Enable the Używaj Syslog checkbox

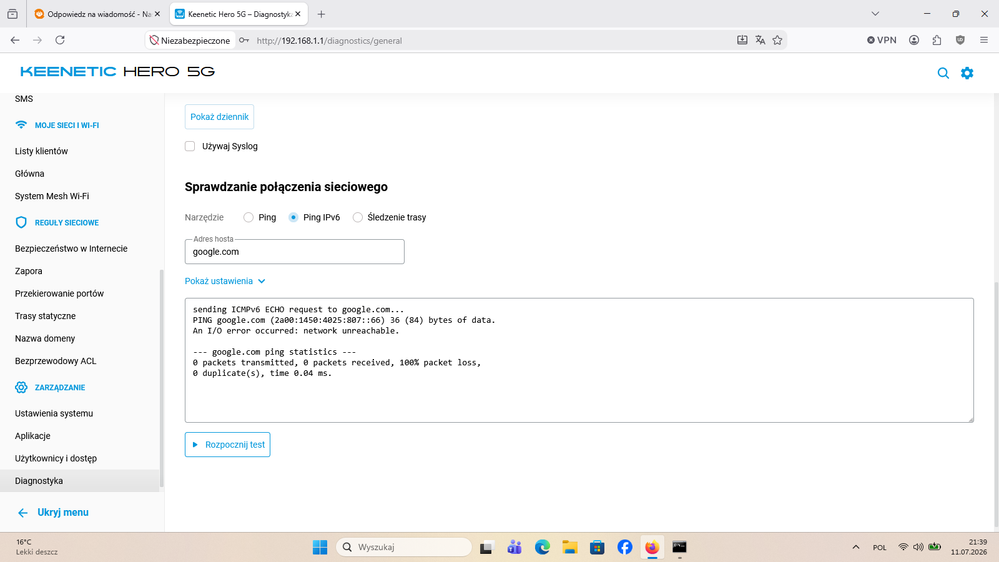pos(190,146)
